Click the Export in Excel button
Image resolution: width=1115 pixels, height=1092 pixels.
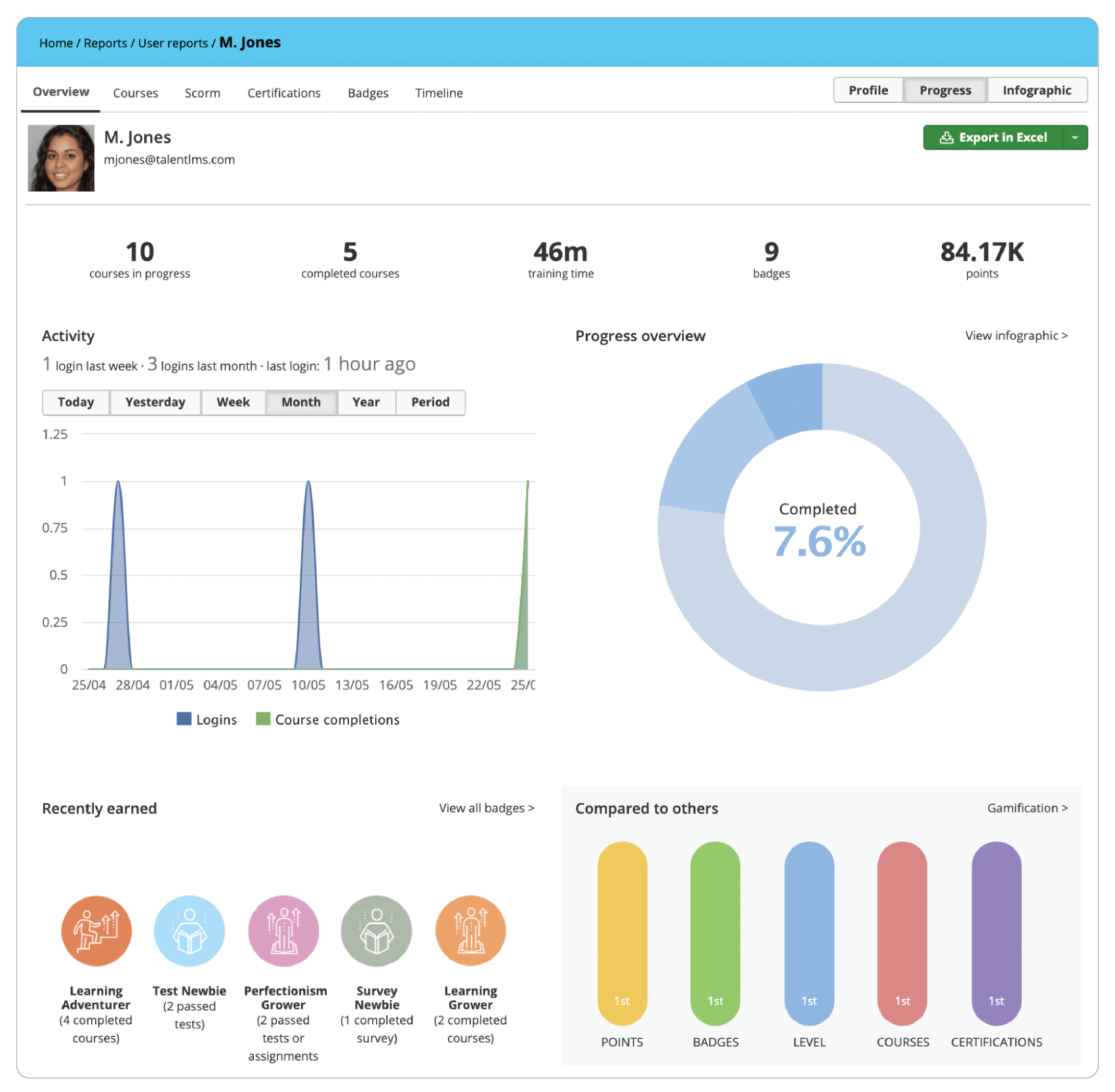pyautogui.click(x=994, y=138)
